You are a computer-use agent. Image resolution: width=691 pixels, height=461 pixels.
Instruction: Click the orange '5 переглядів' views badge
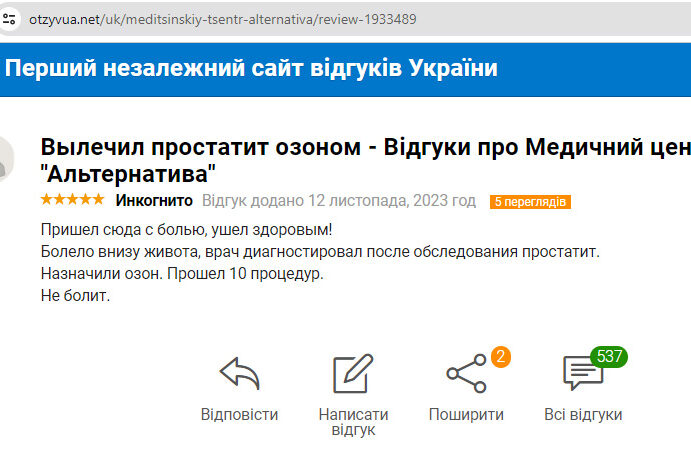(x=530, y=202)
